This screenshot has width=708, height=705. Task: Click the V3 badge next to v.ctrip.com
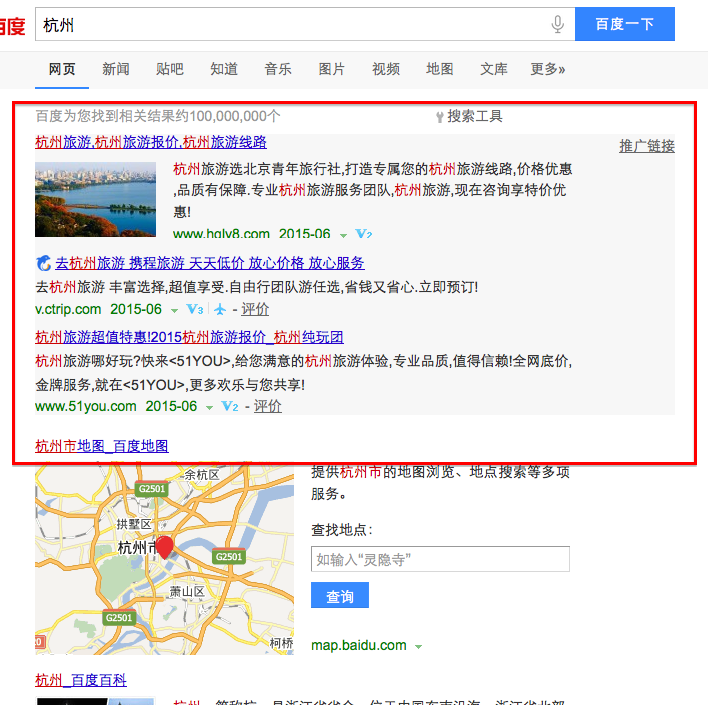194,310
